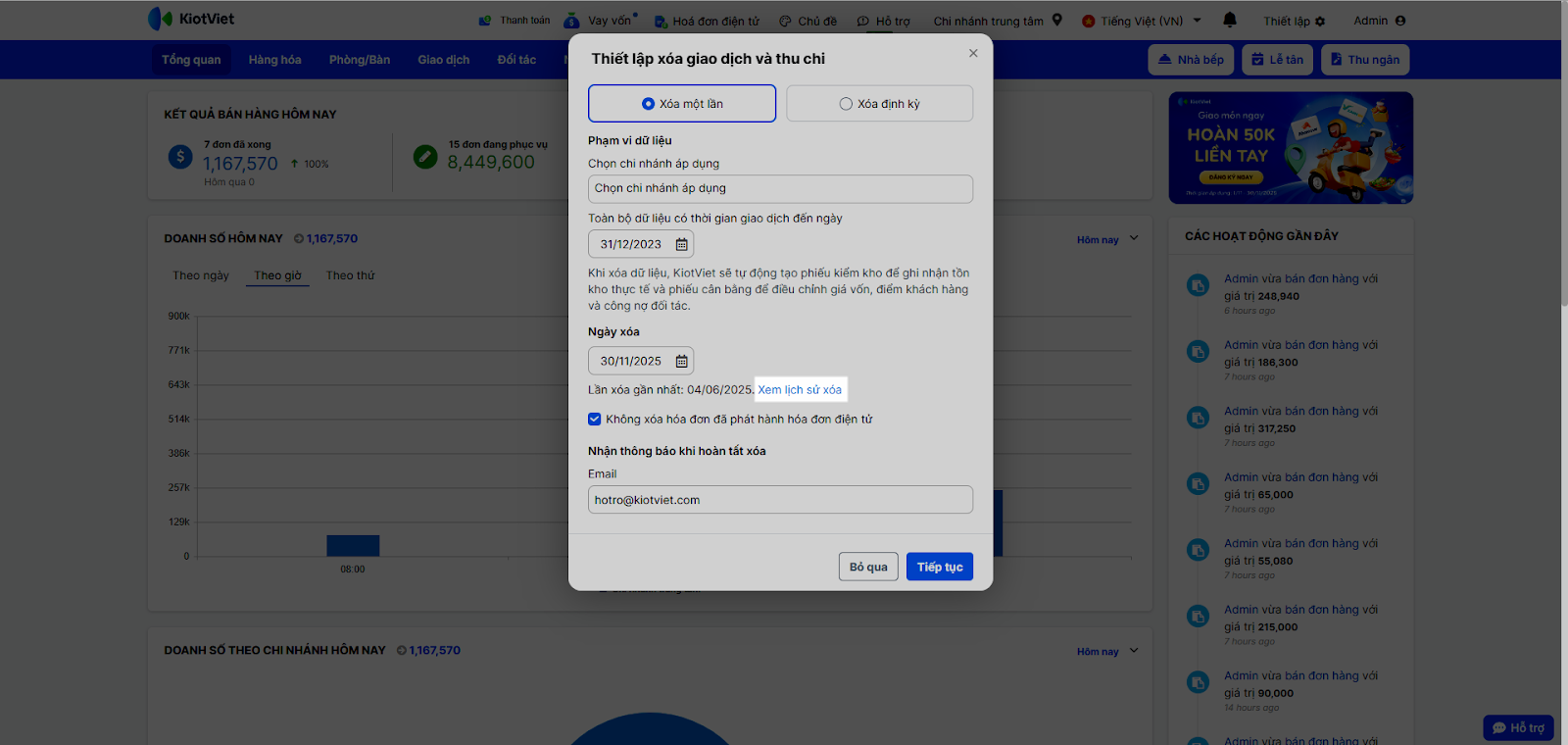Viewport: 1568px width, 745px height.
Task: Open the Thu ngân screen
Action: click(1365, 60)
